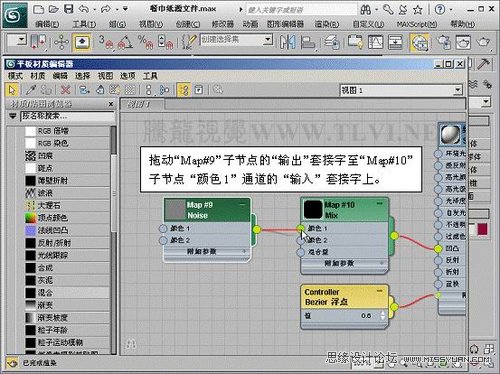Select the 渐变坡度 map in browser list

pyautogui.click(x=68, y=318)
